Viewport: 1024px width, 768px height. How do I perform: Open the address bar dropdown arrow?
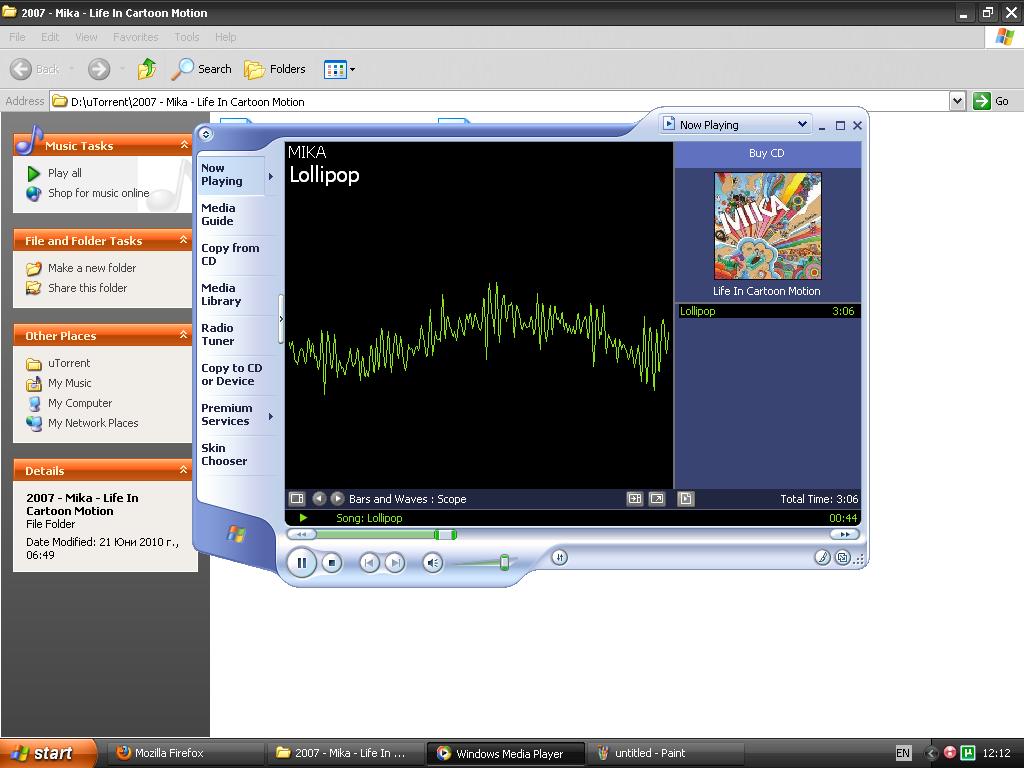click(957, 101)
